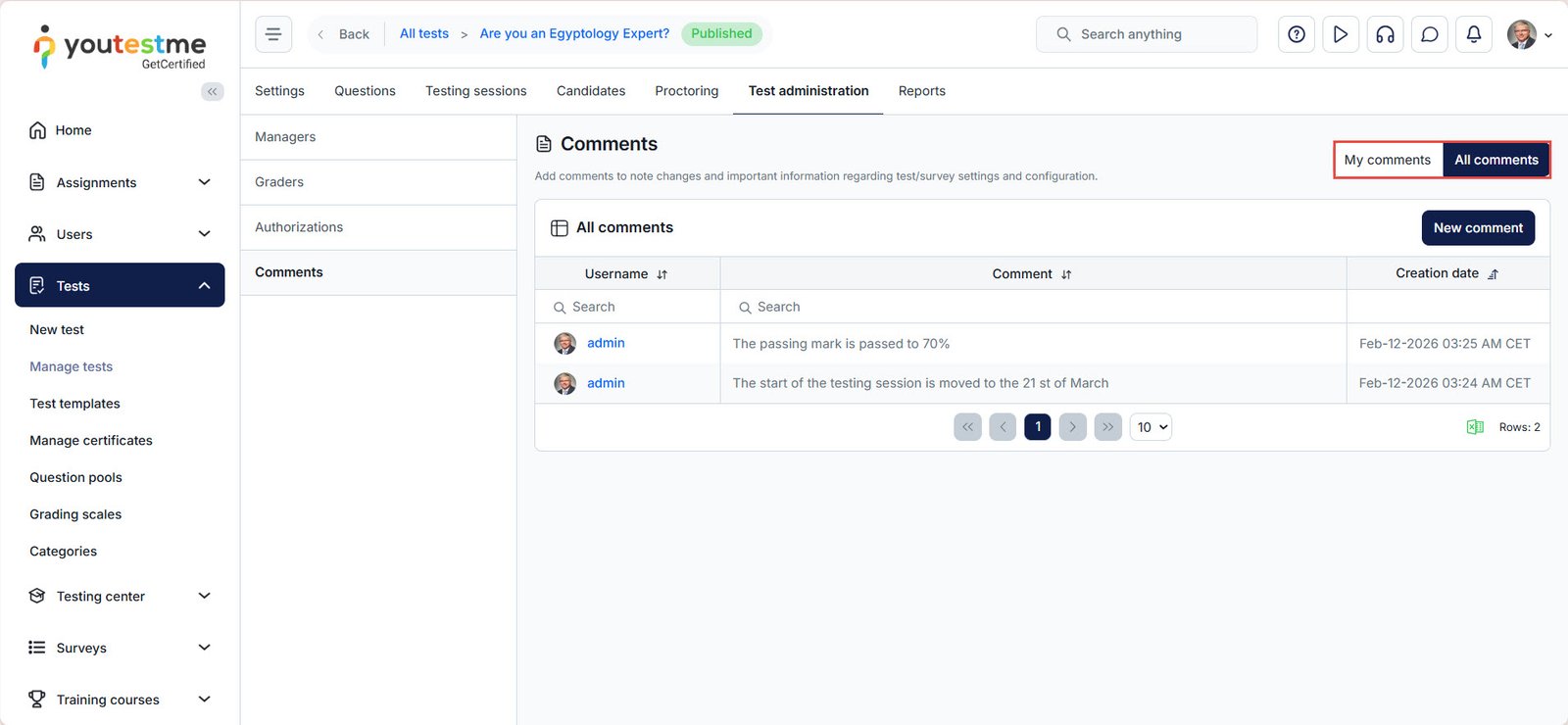Collapse the sidebar with double-chevron icon

[212, 91]
